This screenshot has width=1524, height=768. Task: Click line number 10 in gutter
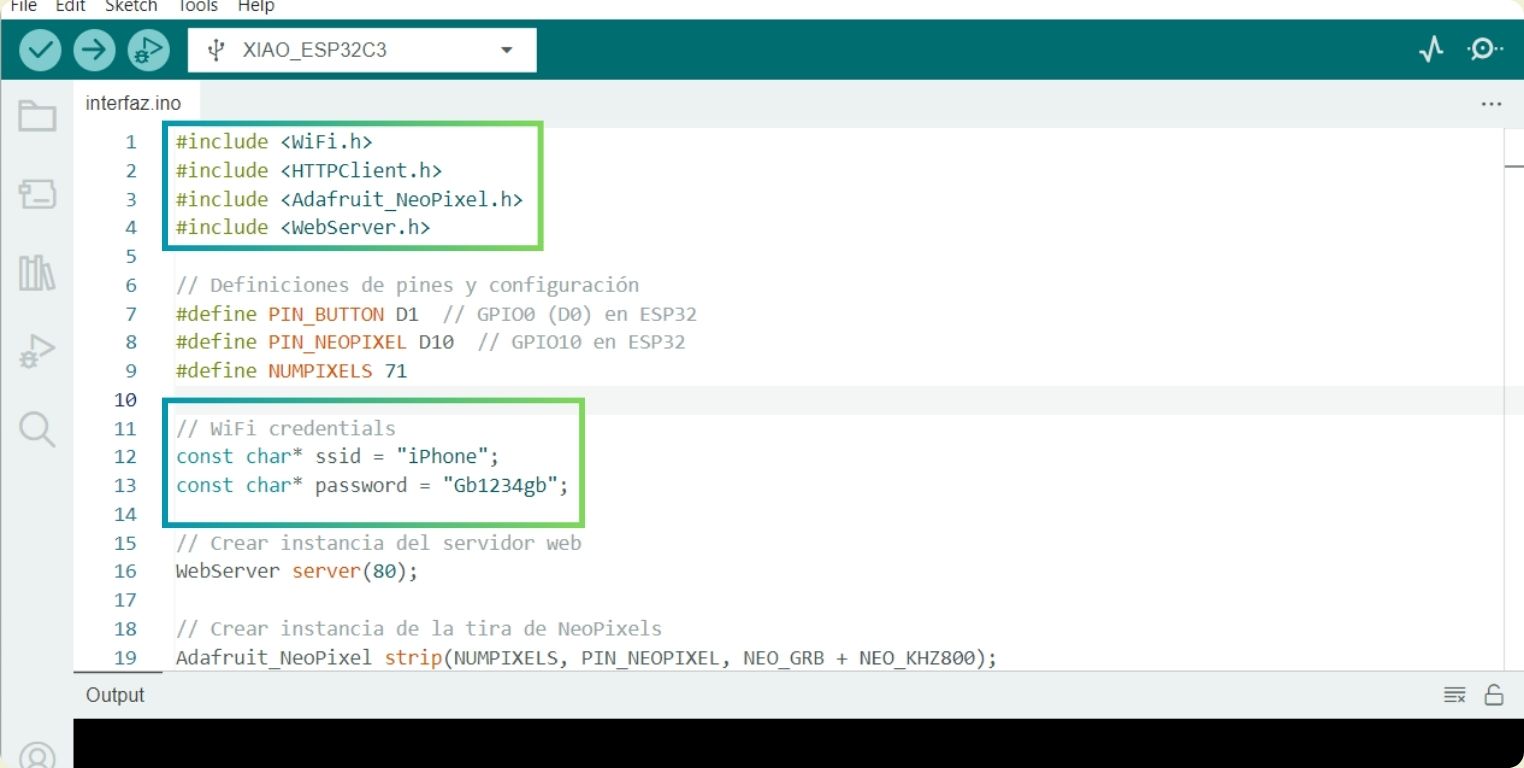pos(125,400)
